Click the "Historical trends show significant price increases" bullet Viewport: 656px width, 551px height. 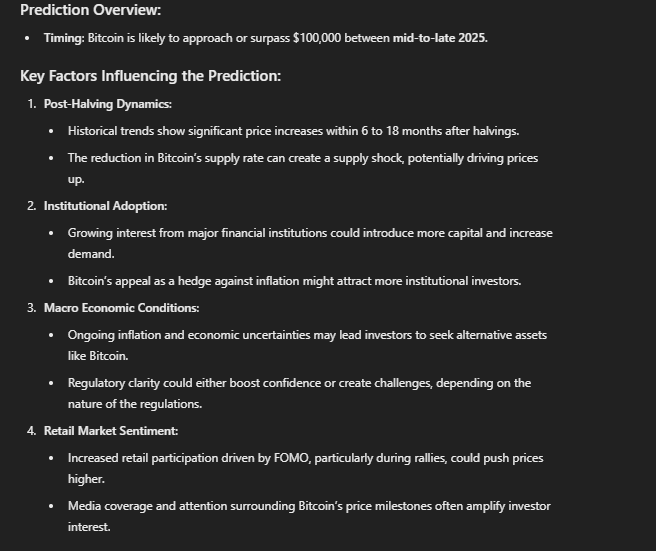pyautogui.click(x=293, y=131)
